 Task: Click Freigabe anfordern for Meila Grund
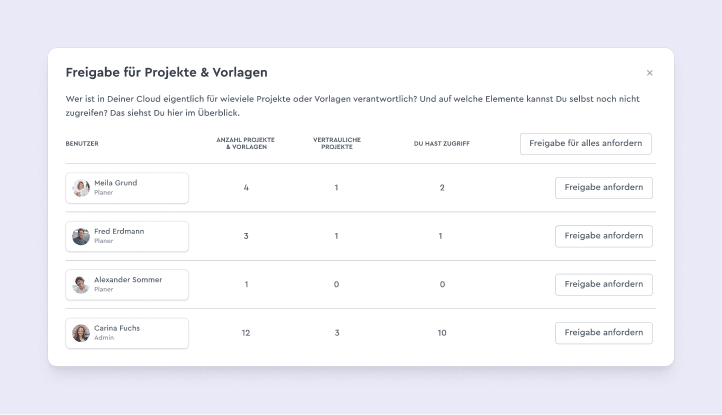point(604,188)
